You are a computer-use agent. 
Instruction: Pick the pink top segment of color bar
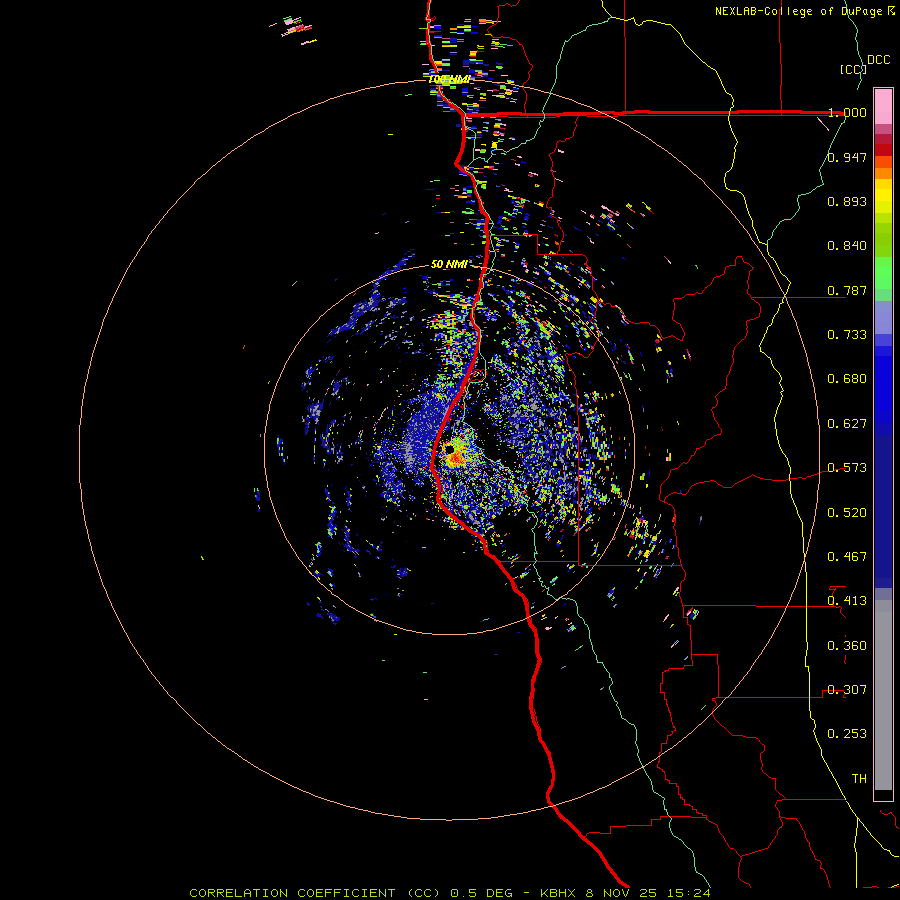(883, 107)
